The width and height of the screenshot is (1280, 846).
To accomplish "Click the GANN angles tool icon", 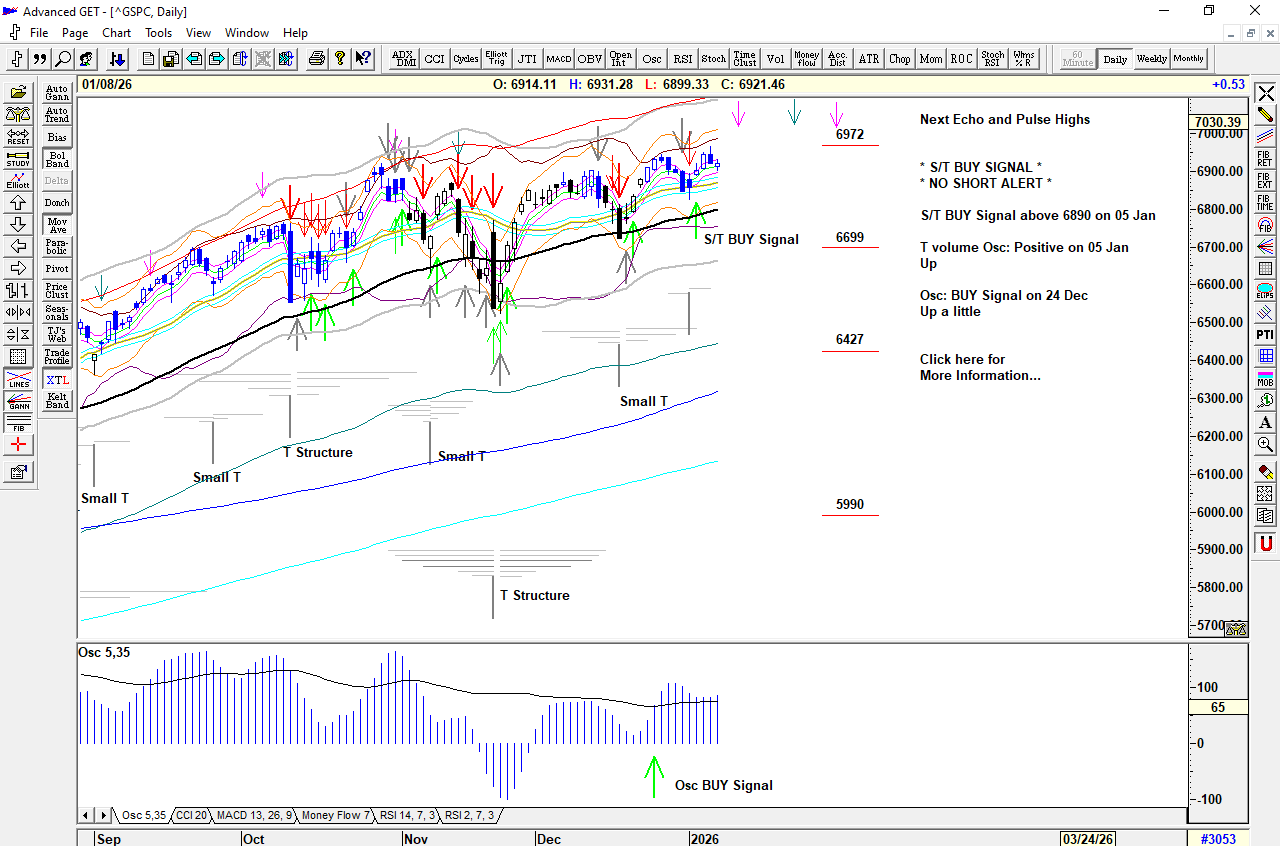I will [x=18, y=402].
